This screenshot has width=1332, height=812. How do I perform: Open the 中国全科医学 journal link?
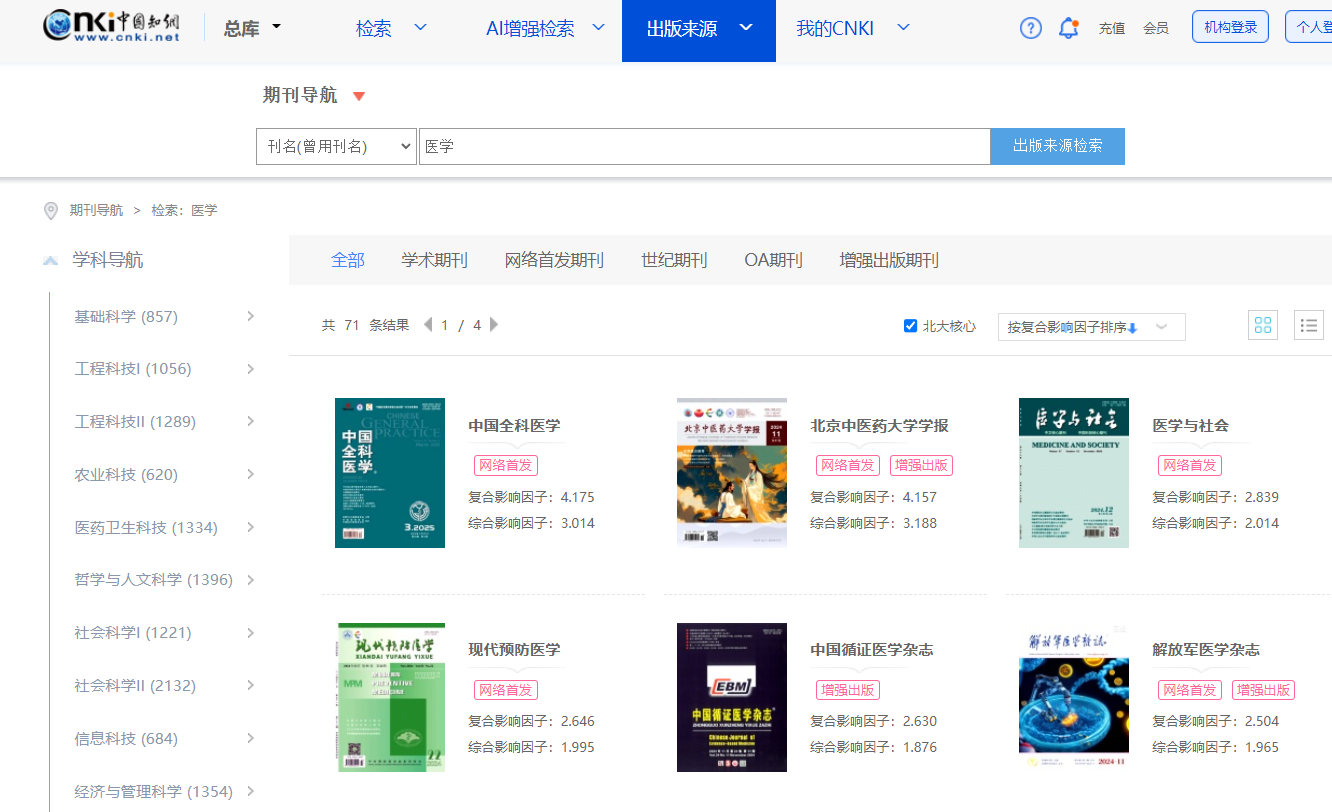coord(514,425)
